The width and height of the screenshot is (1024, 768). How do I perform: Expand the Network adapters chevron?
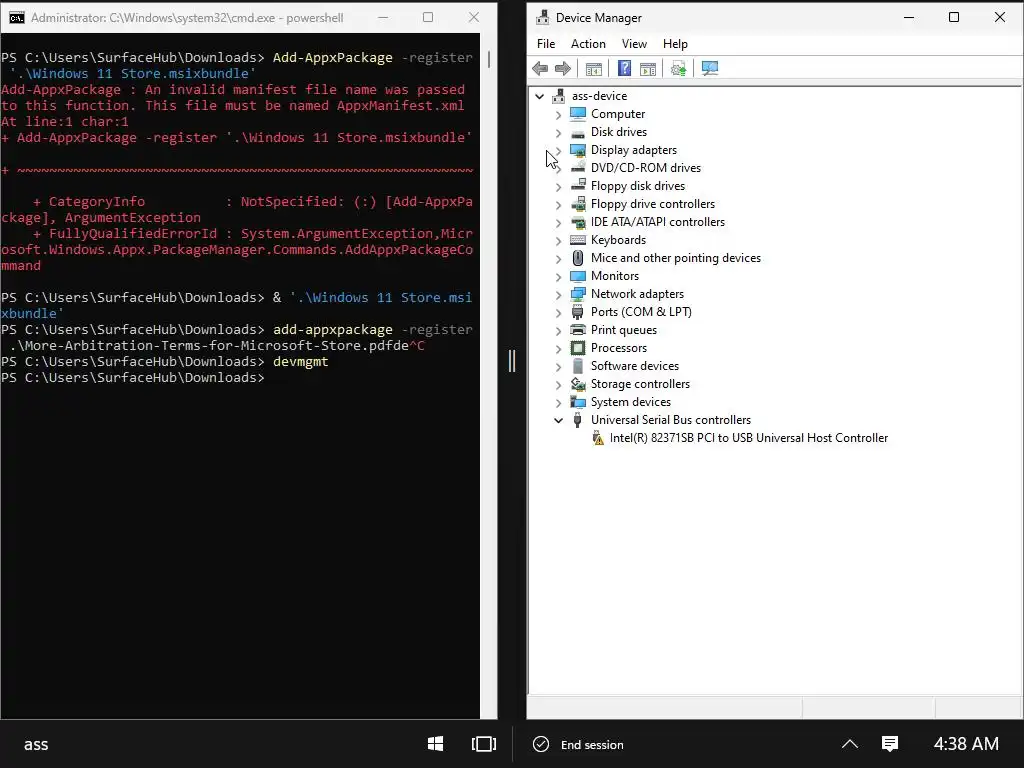click(558, 295)
